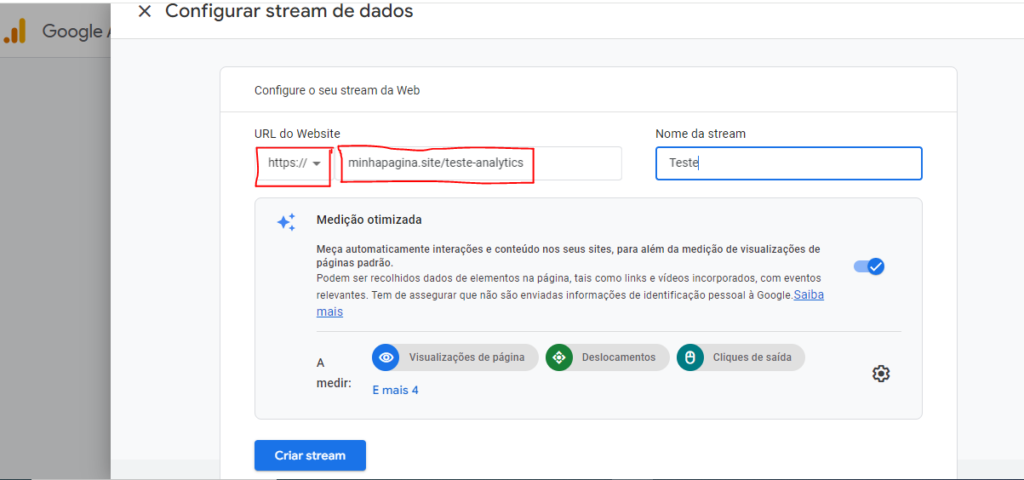
Task: Click the Nome da stream label
Action: (x=701, y=133)
